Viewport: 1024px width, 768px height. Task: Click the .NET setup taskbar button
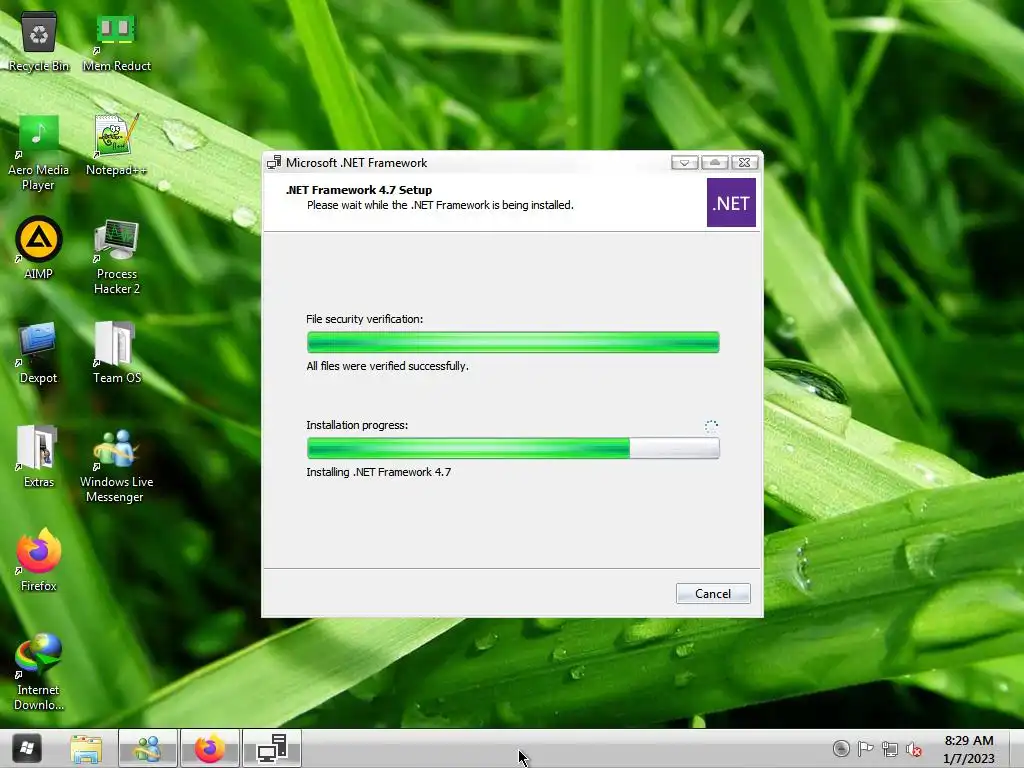(272, 748)
